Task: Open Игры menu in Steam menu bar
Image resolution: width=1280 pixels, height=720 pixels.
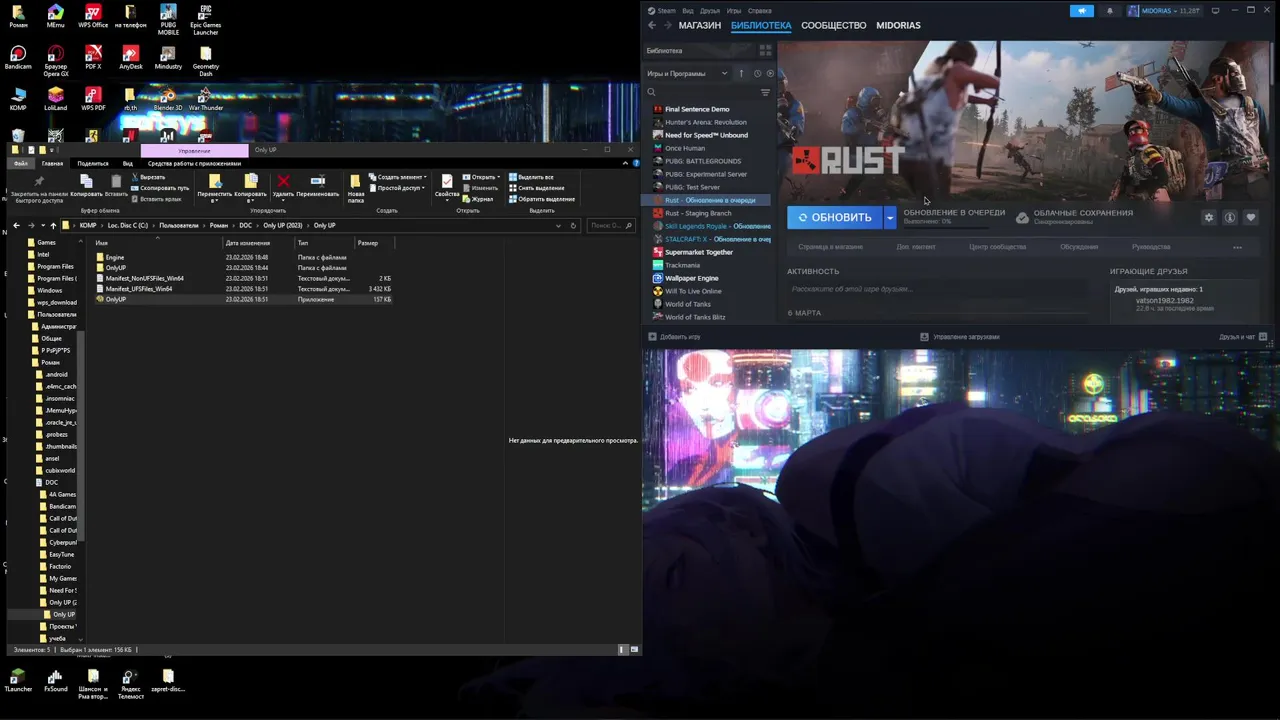Action: (733, 11)
